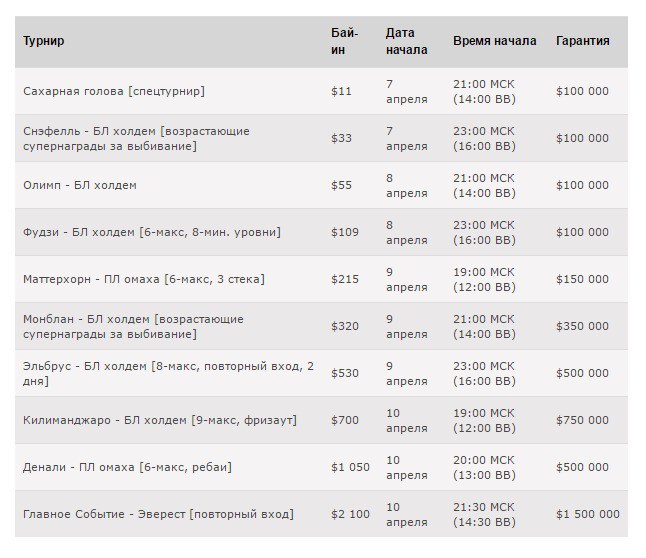
Task: Click the "Время начала" column header
Action: pyautogui.click(x=494, y=41)
